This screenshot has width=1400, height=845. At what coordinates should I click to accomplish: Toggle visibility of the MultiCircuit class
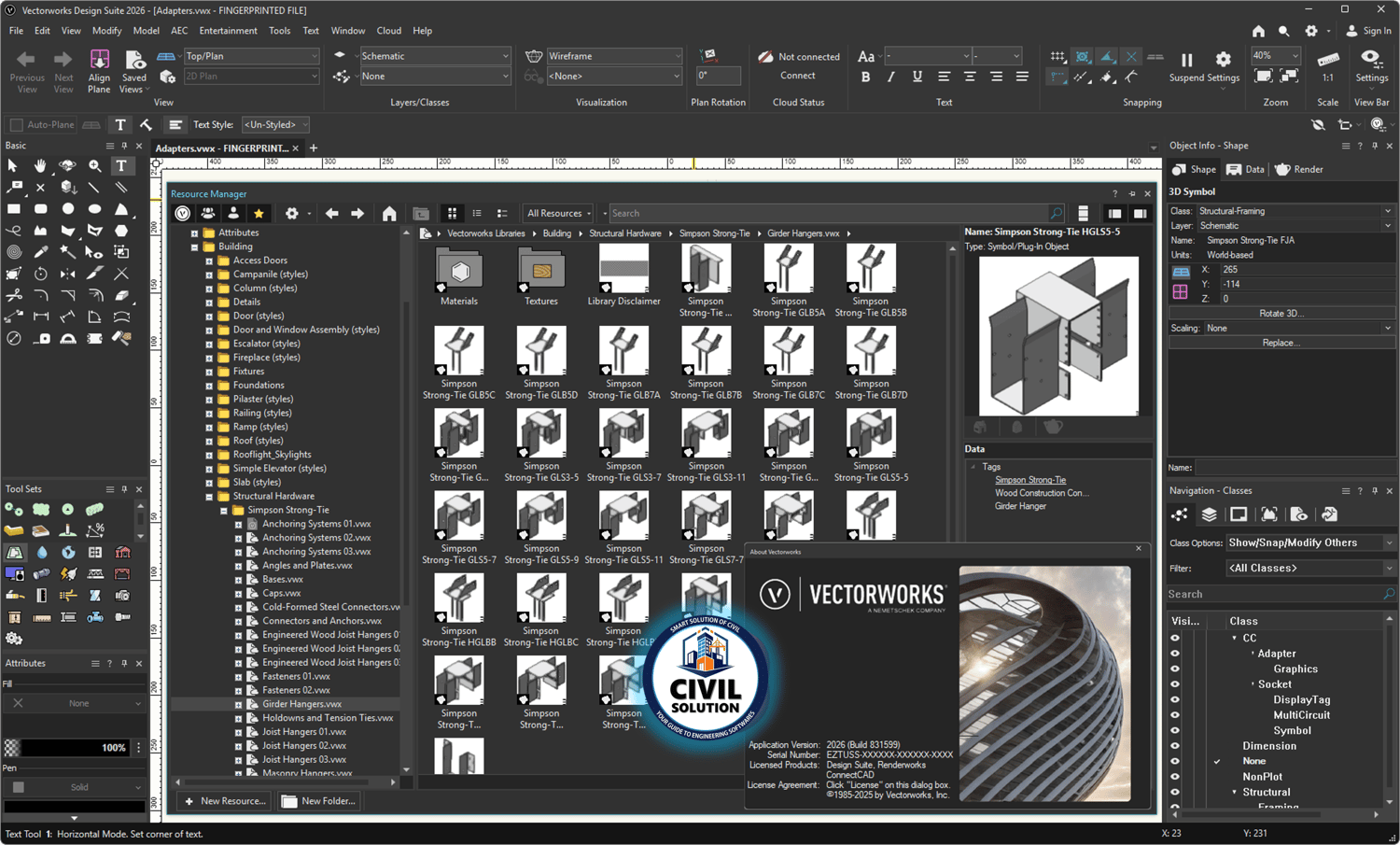click(1175, 715)
